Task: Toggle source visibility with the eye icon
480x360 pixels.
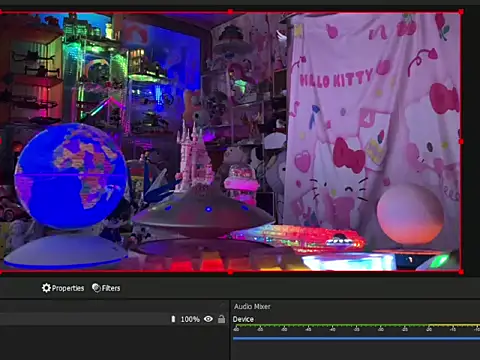Action: click(208, 319)
